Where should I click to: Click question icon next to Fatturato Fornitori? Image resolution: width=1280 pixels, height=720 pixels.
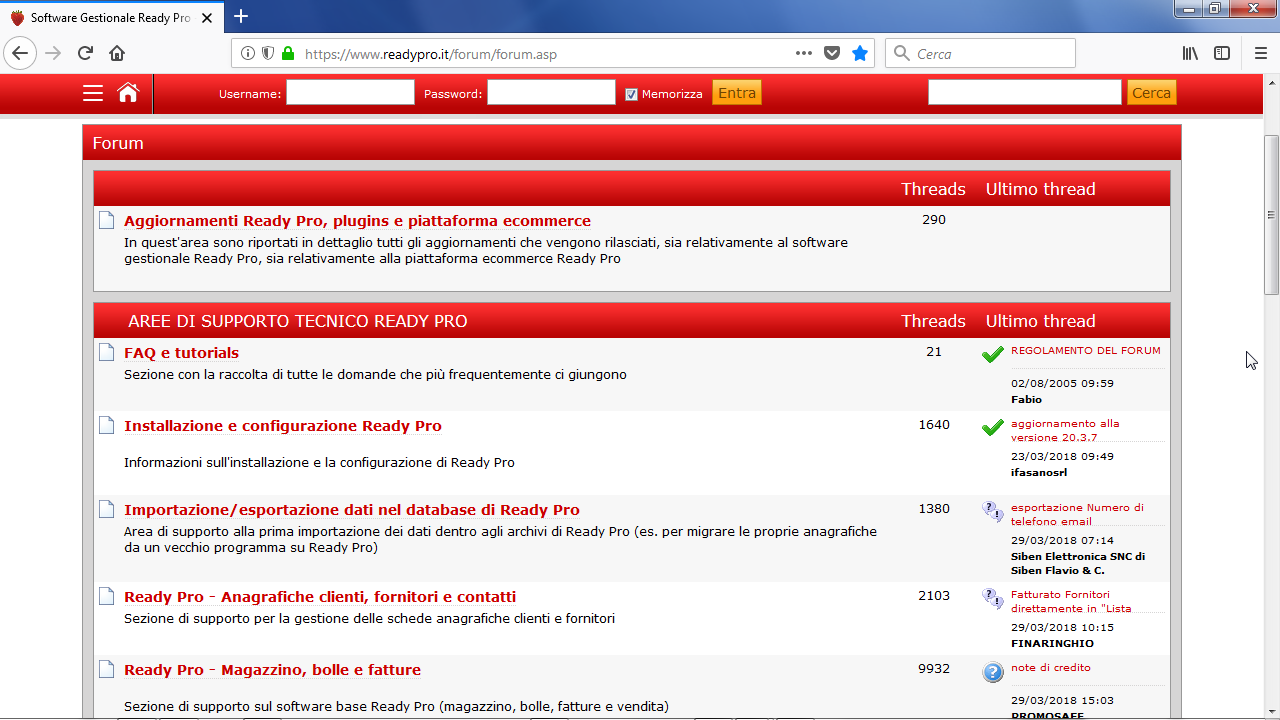tap(993, 599)
